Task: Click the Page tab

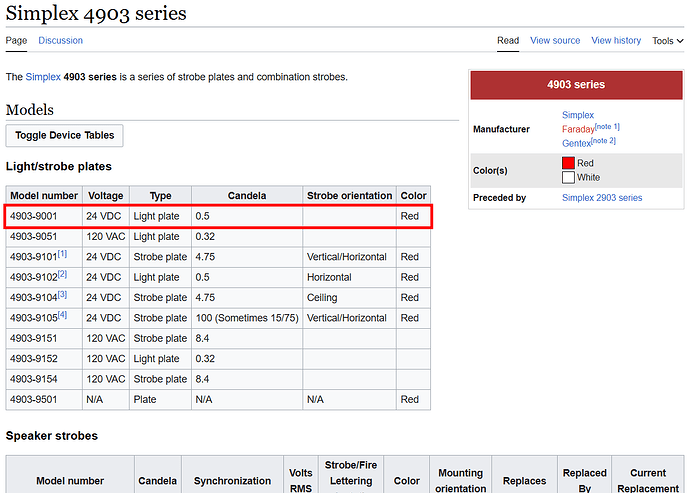Action: 16,41
